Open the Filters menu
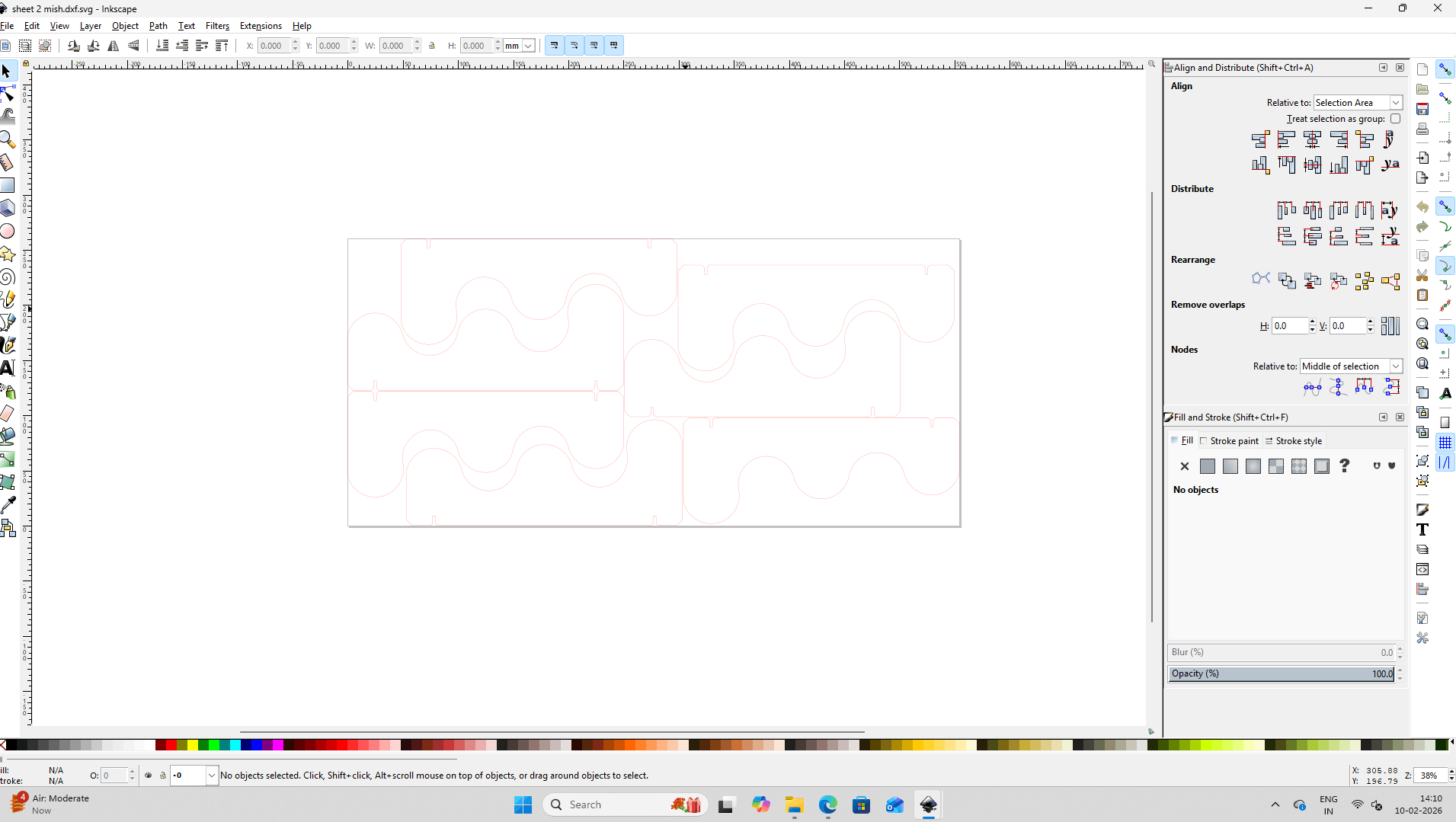Screen dimensions: 1456x822 (x=217, y=26)
